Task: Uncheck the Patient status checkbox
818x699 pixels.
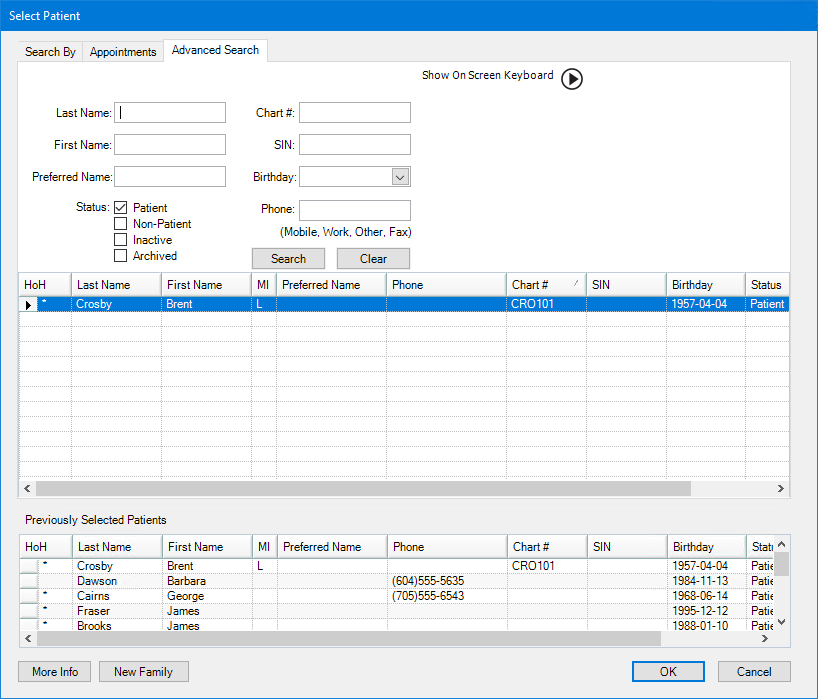Action: (x=121, y=208)
